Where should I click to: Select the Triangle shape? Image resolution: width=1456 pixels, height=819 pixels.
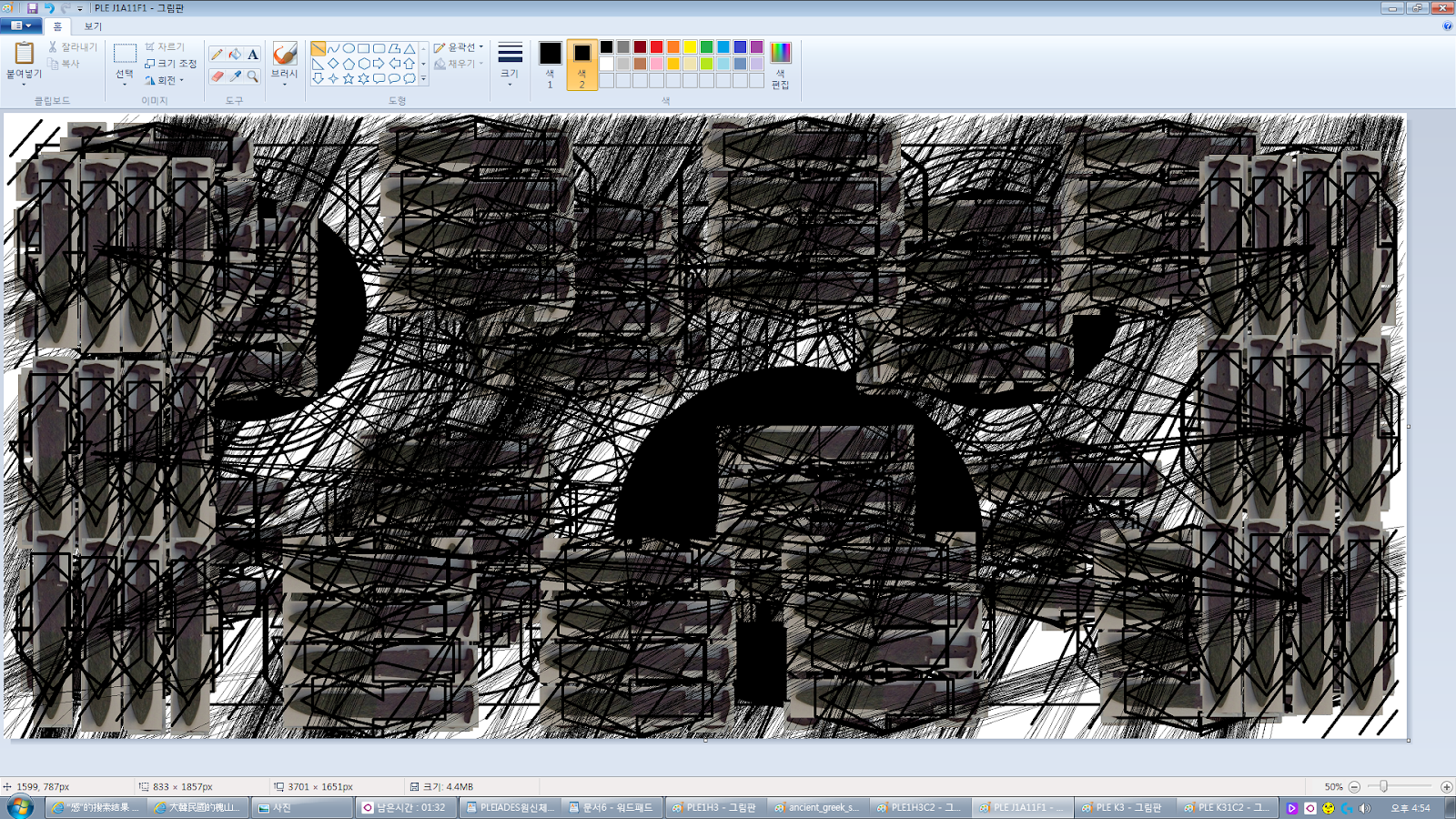tap(409, 49)
